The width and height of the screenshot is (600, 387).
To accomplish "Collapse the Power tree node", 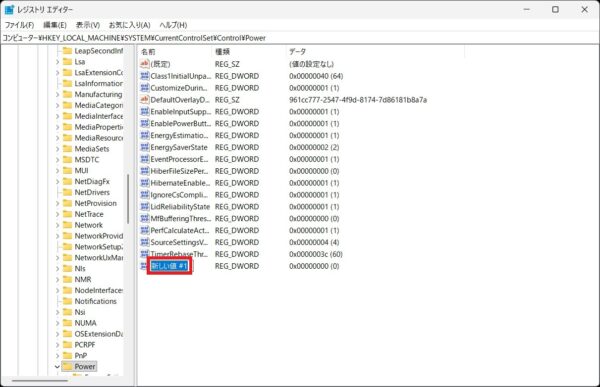I will click(x=57, y=367).
